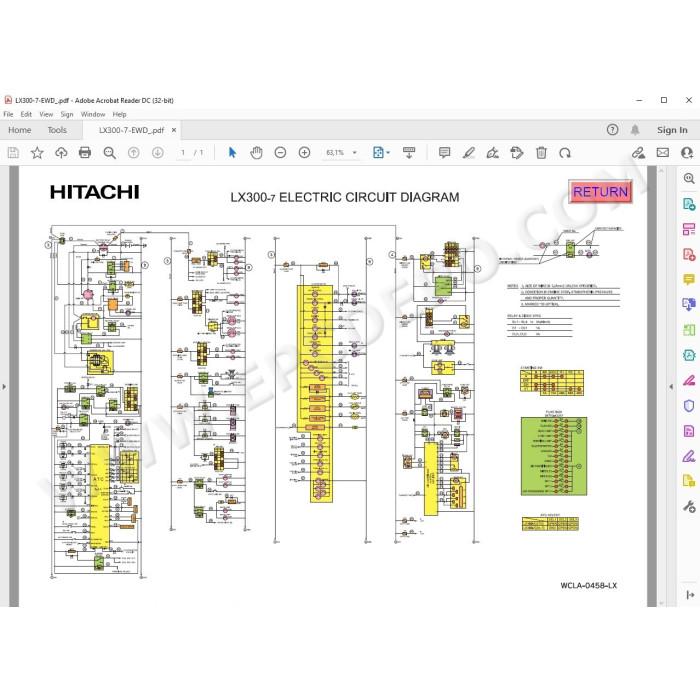
Task: Switch to the Home tab
Action: (20, 130)
